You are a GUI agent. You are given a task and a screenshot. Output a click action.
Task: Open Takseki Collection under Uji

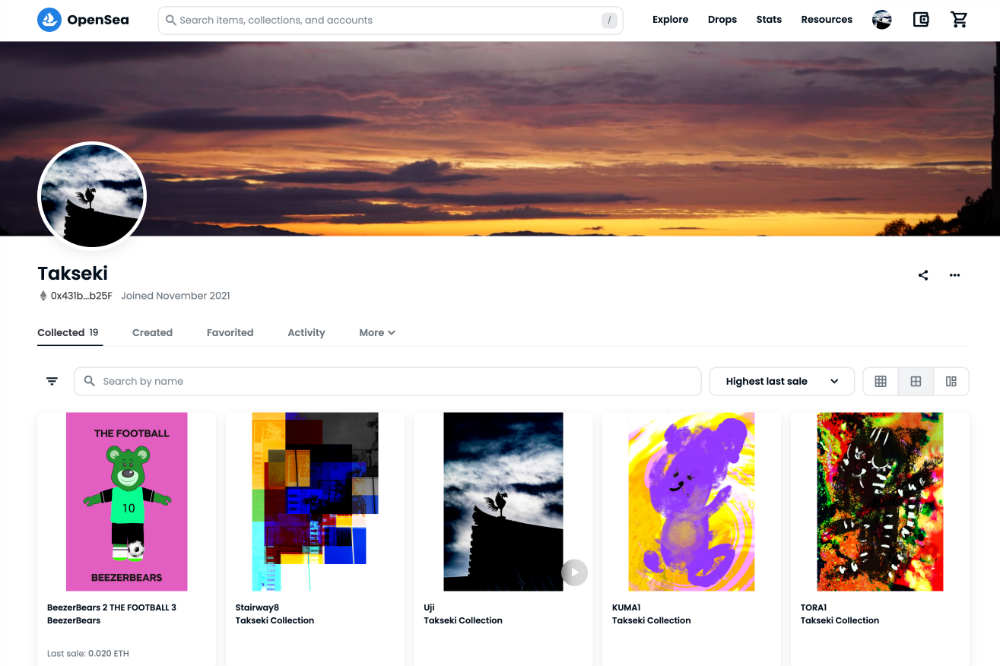(463, 620)
